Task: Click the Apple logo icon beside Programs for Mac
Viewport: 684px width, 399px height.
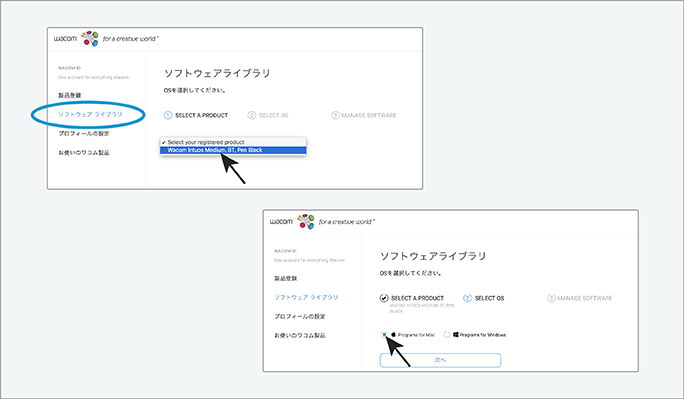Action: [393, 334]
